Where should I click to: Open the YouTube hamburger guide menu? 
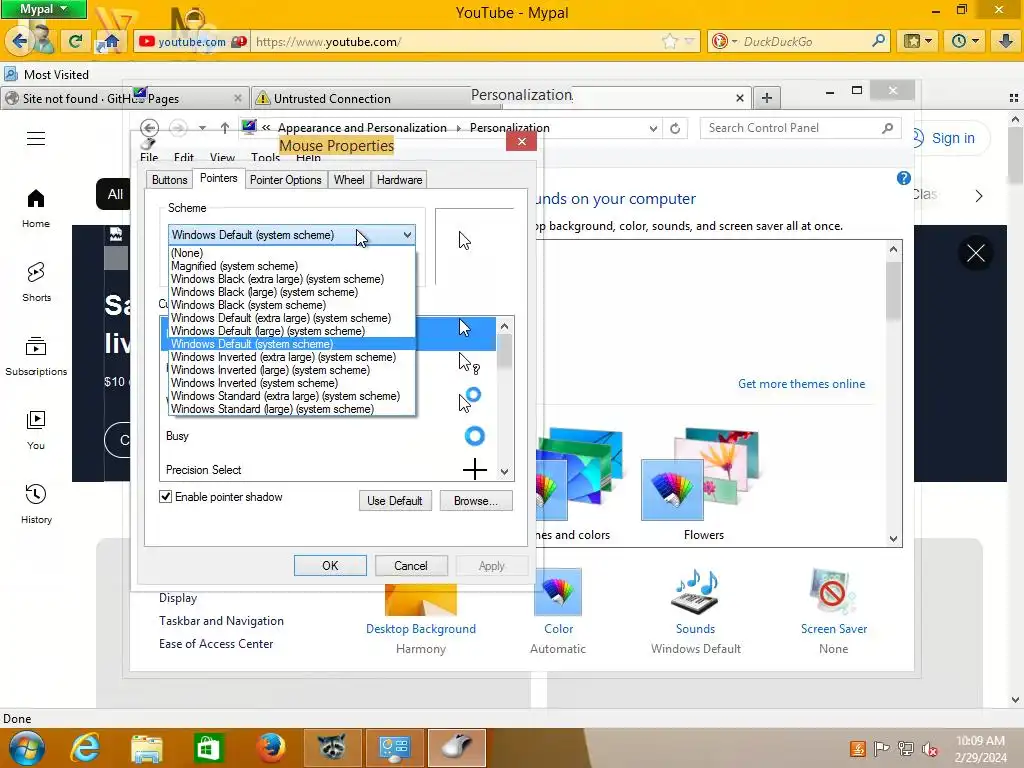(x=36, y=138)
